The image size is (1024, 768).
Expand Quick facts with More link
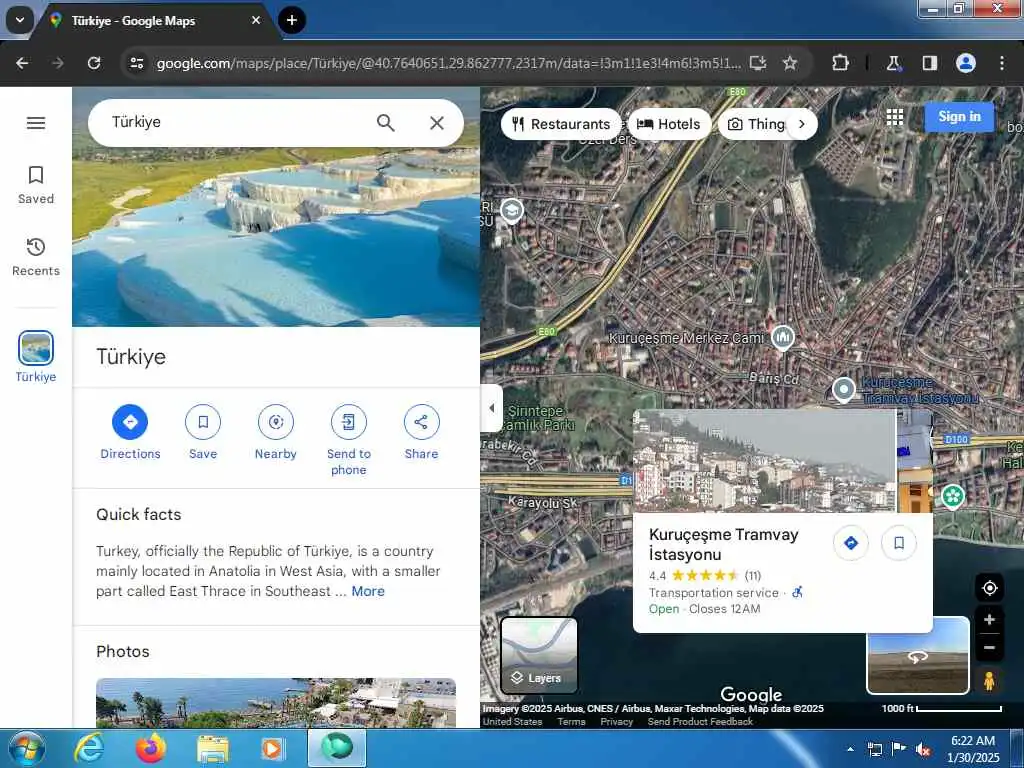point(368,591)
